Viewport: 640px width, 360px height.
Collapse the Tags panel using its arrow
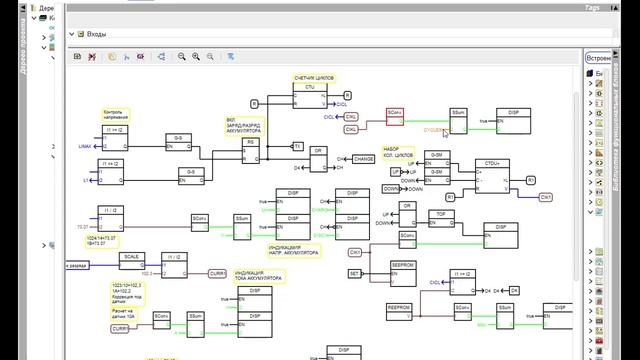coord(615,8)
